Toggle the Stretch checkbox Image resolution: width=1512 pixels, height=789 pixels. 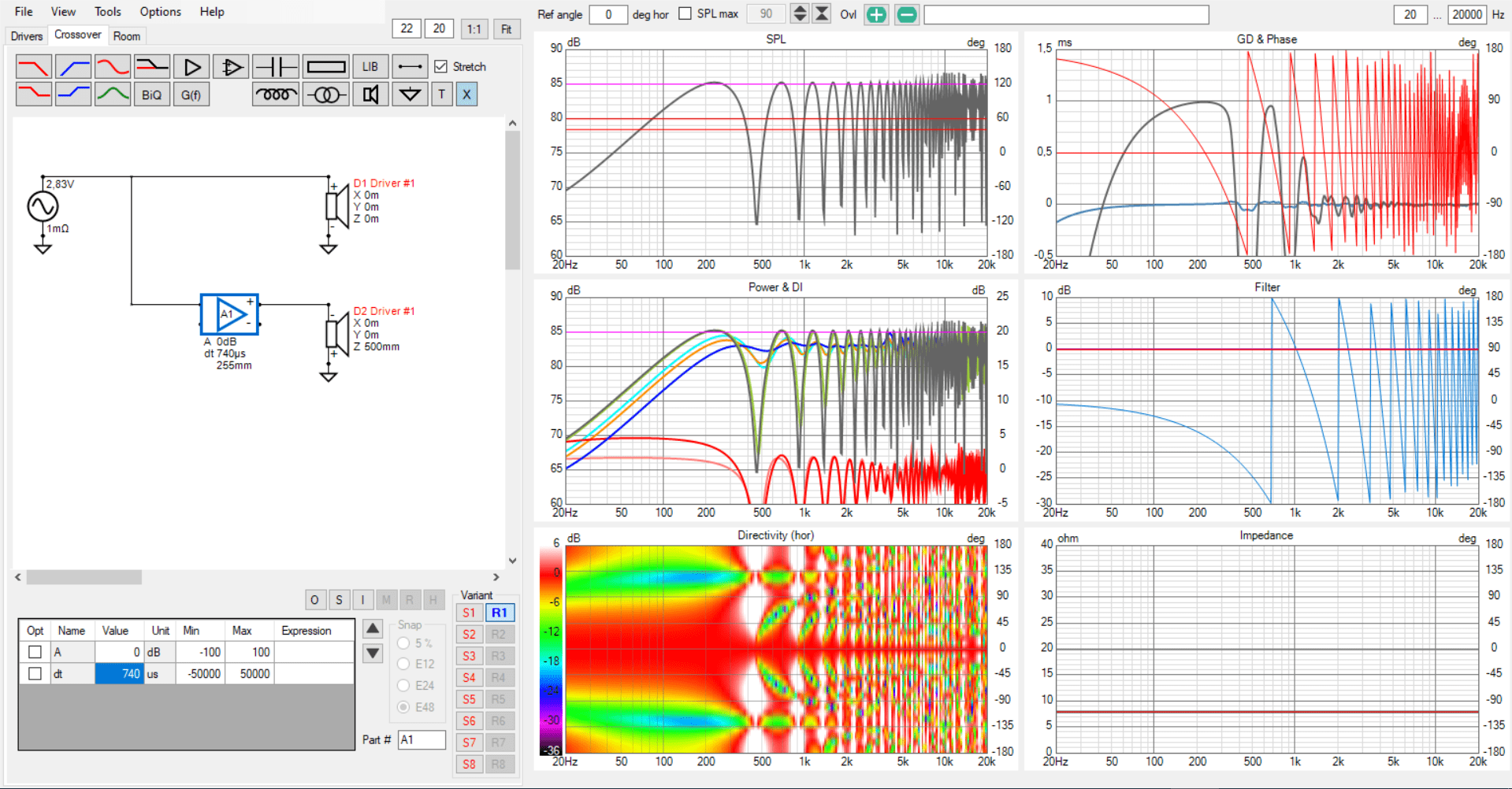pyautogui.click(x=441, y=67)
